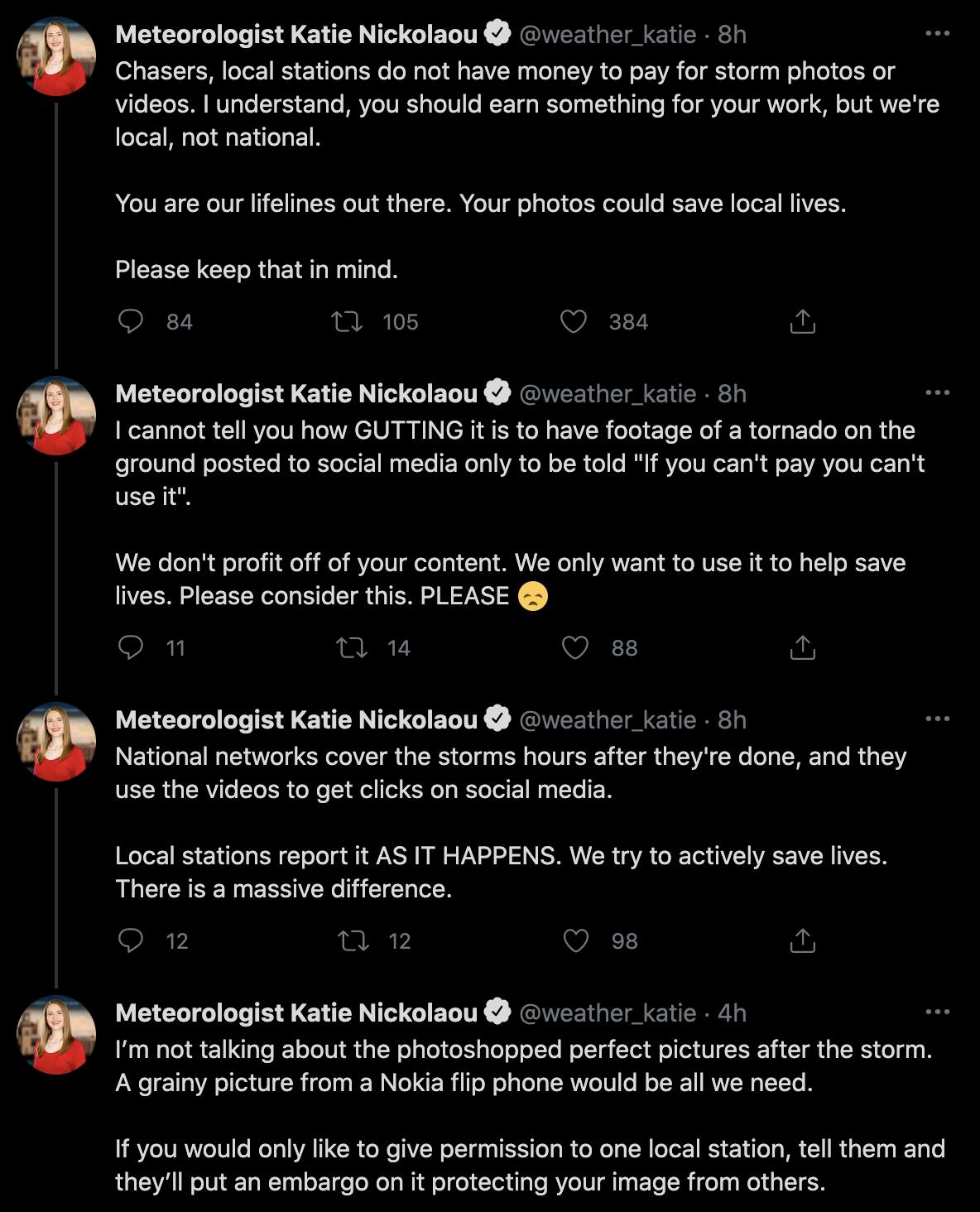The width and height of the screenshot is (980, 1212).
Task: Share the national networks tweet
Action: (x=802, y=940)
